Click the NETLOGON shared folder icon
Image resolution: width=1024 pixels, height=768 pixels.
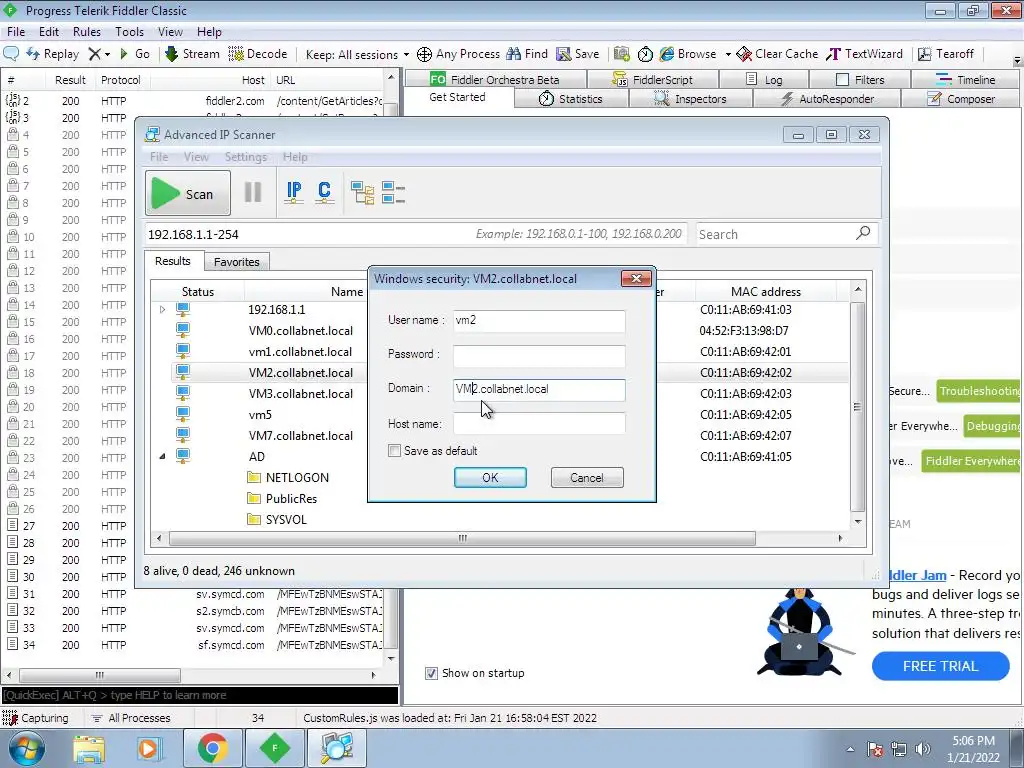point(254,477)
